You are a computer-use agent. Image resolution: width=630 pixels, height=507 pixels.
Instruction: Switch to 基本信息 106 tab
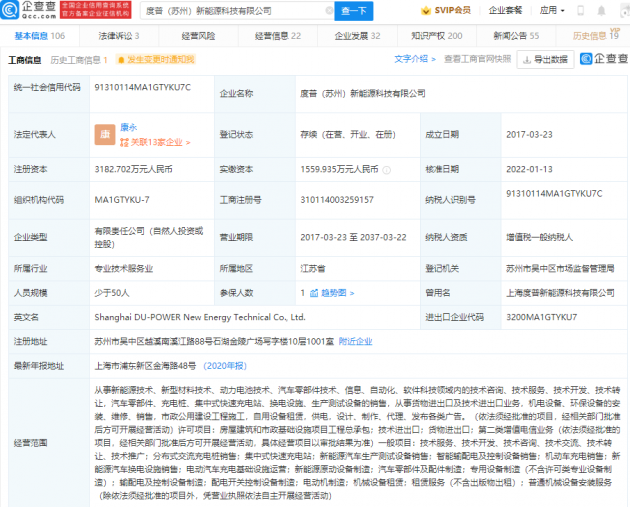coord(40,36)
